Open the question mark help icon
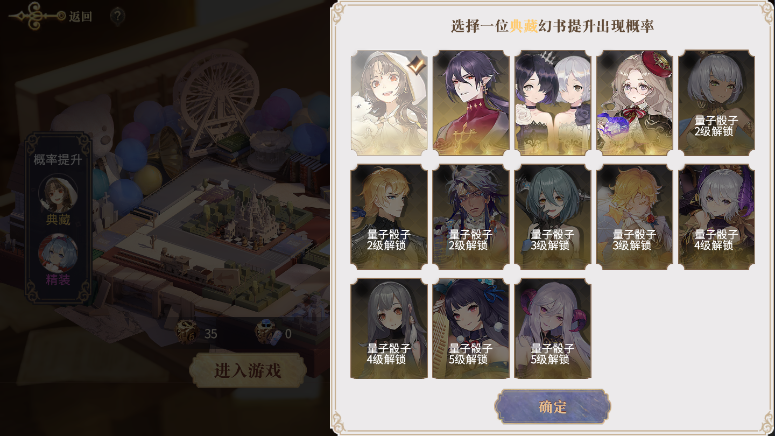The height and width of the screenshot is (436, 775). coord(117,16)
